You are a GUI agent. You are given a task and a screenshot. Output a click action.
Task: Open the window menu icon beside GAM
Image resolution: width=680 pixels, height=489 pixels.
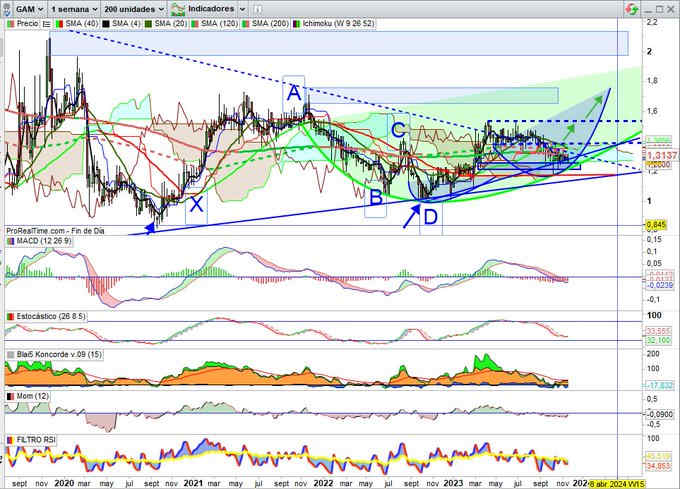point(6,9)
